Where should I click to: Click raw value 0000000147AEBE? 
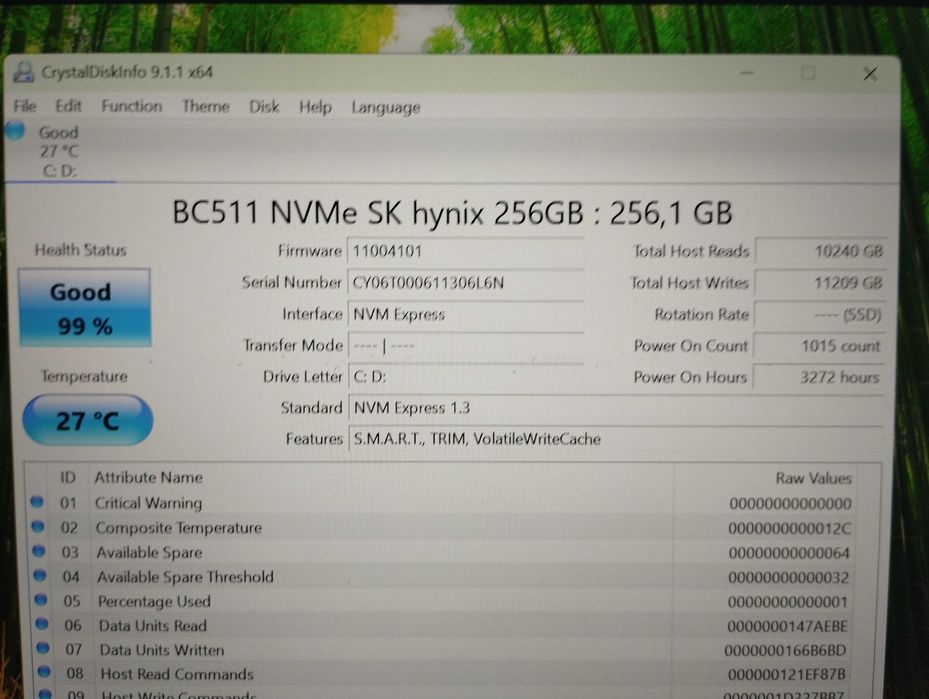[787, 626]
